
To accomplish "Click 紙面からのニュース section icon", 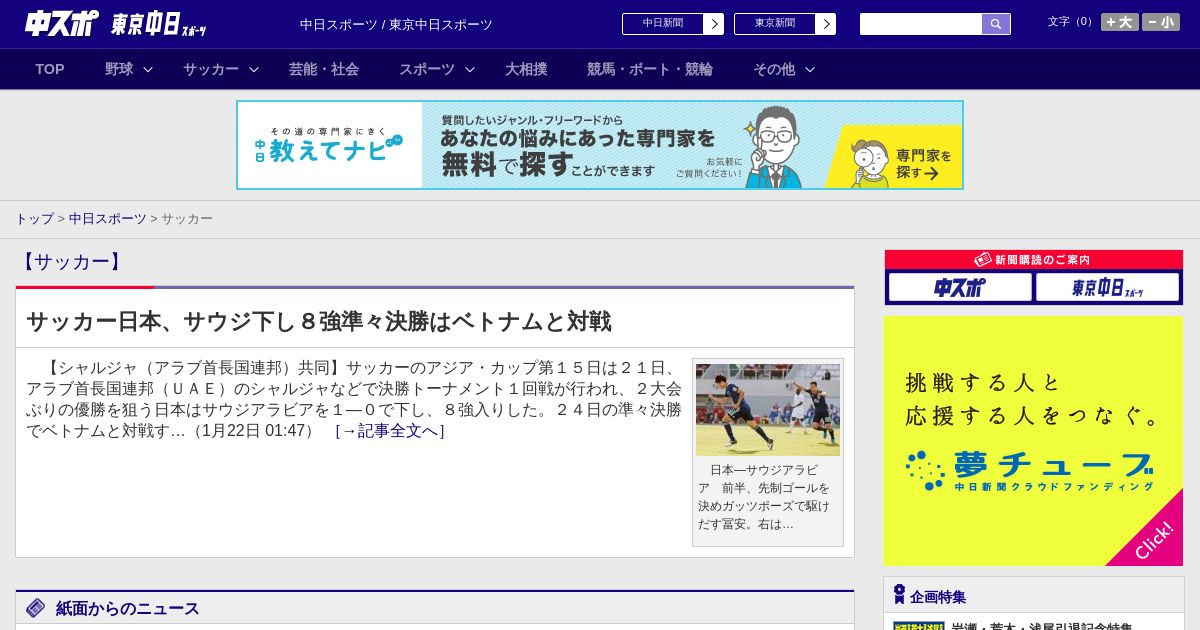I will click(36, 608).
